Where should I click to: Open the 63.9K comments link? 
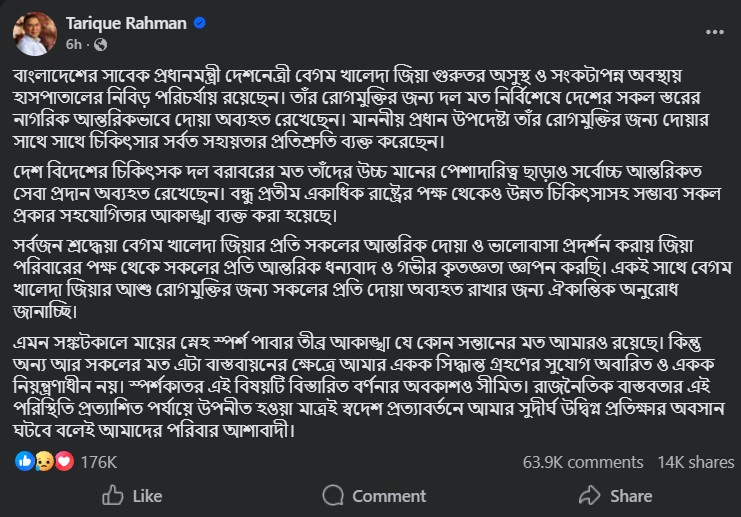pos(583,462)
